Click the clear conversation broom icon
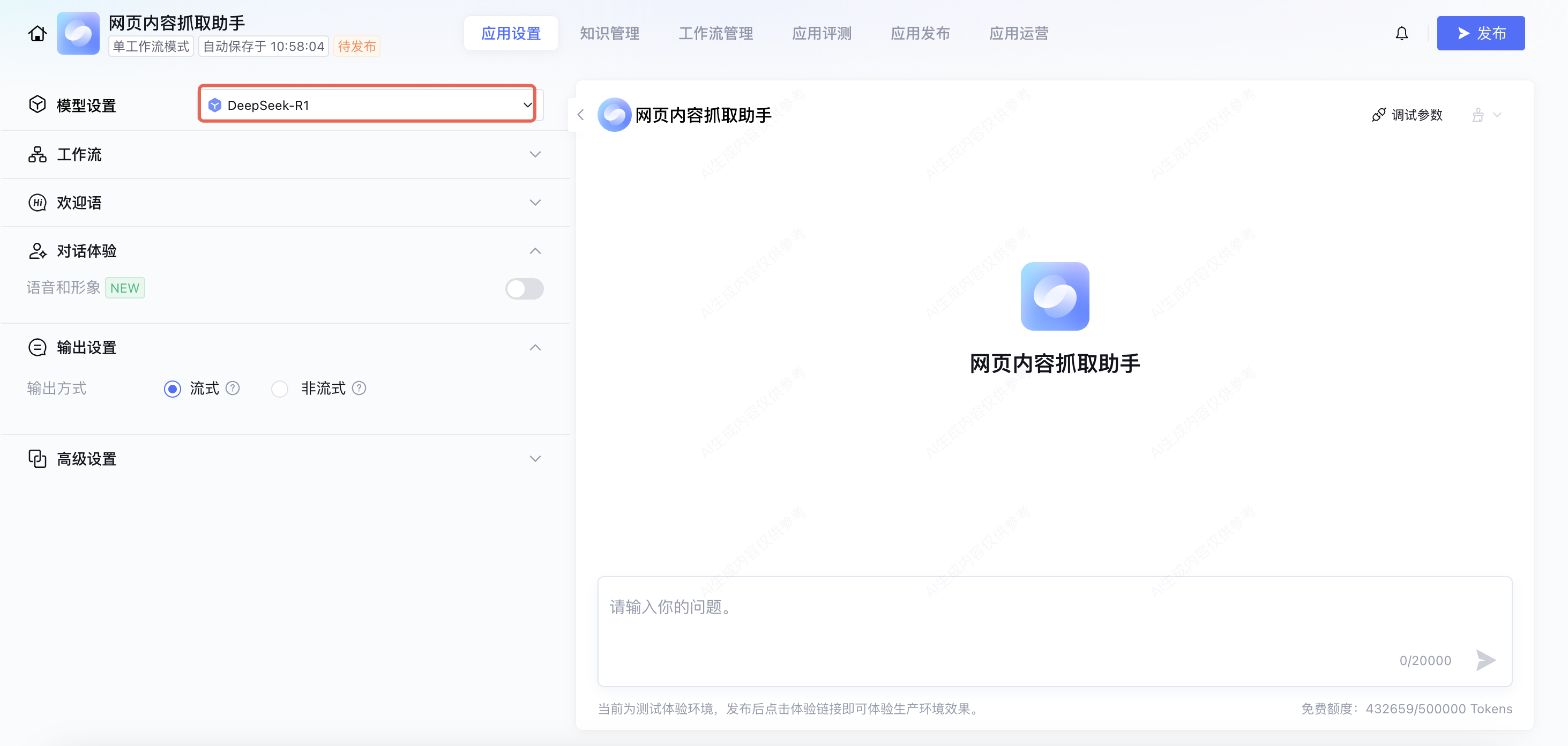Viewport: 1568px width, 746px height. click(x=1478, y=115)
